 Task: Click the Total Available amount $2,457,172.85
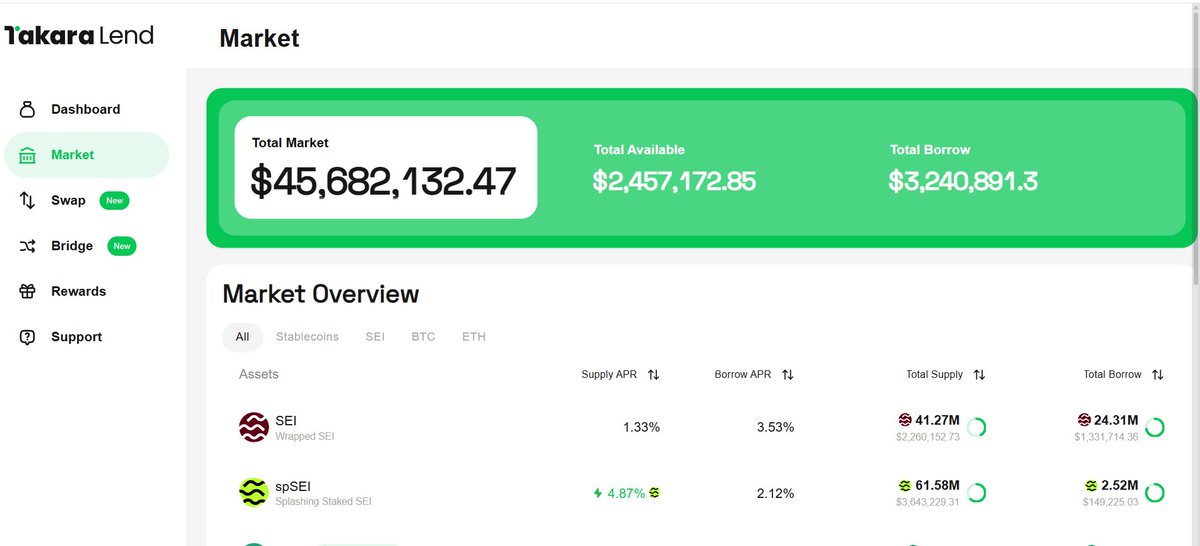tap(674, 181)
